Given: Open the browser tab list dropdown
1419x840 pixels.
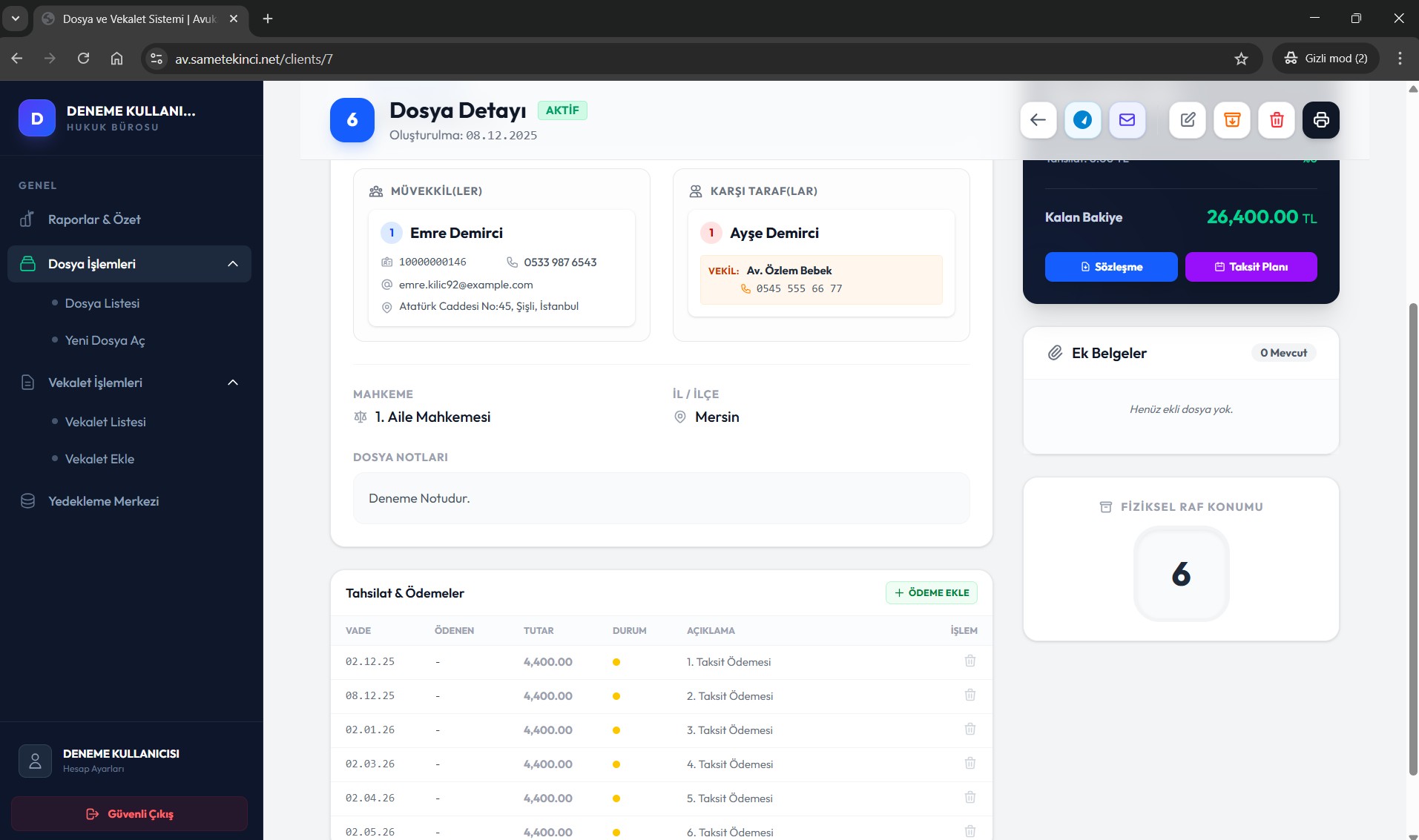Looking at the screenshot, I should point(15,19).
